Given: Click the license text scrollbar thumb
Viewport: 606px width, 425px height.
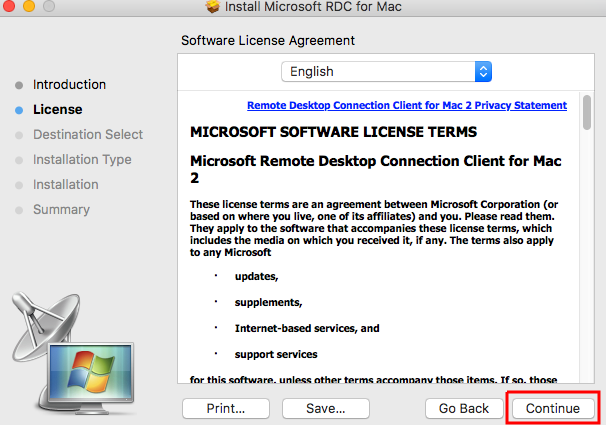Looking at the screenshot, I should 587,112.
